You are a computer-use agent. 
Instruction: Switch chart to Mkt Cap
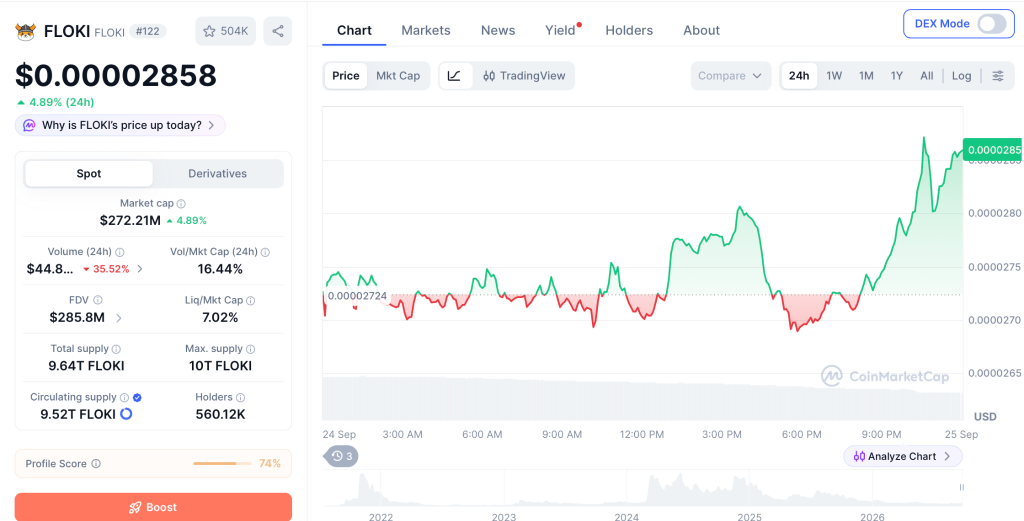click(398, 76)
